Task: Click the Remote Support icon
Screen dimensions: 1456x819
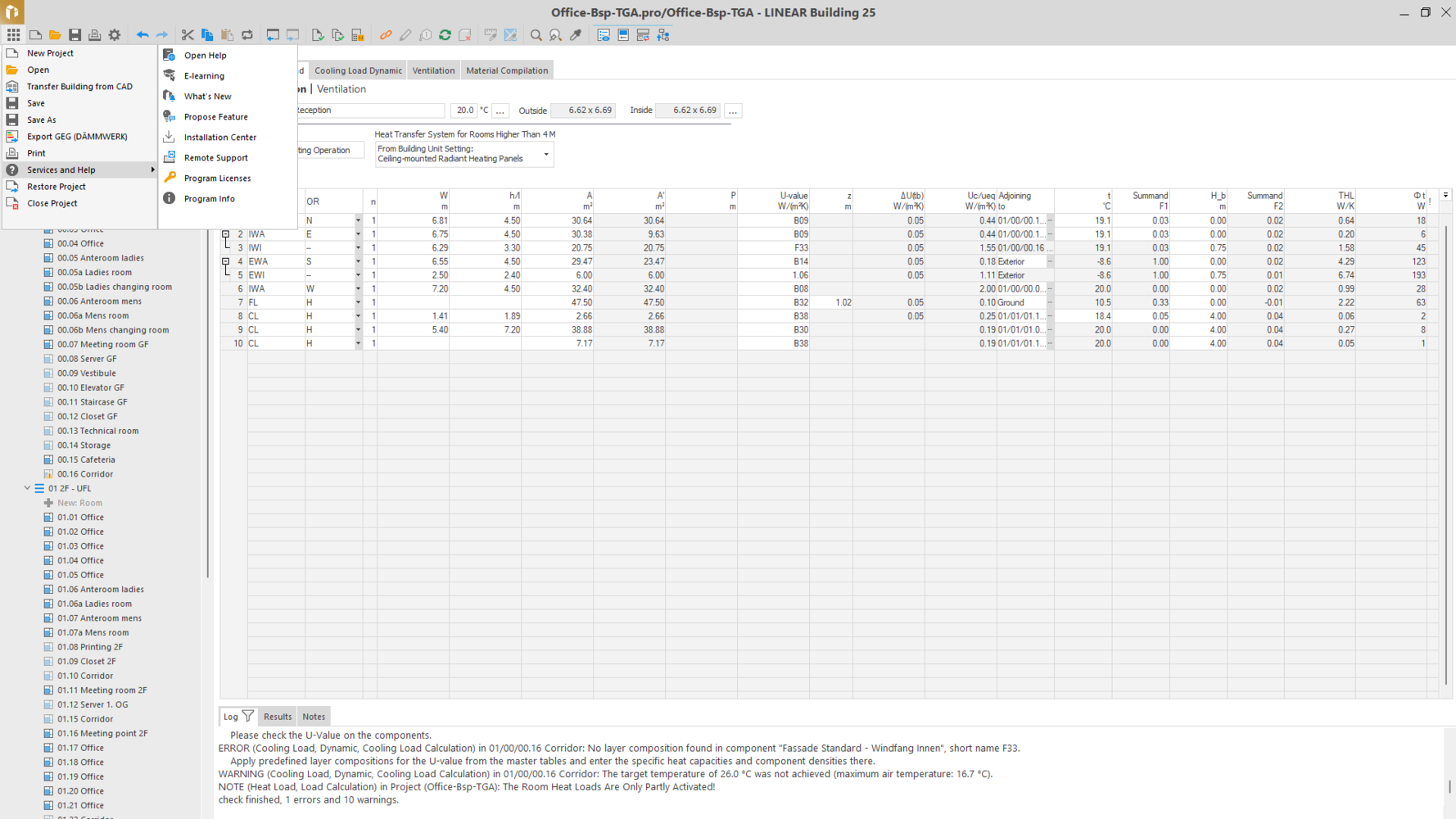Action: click(x=170, y=157)
